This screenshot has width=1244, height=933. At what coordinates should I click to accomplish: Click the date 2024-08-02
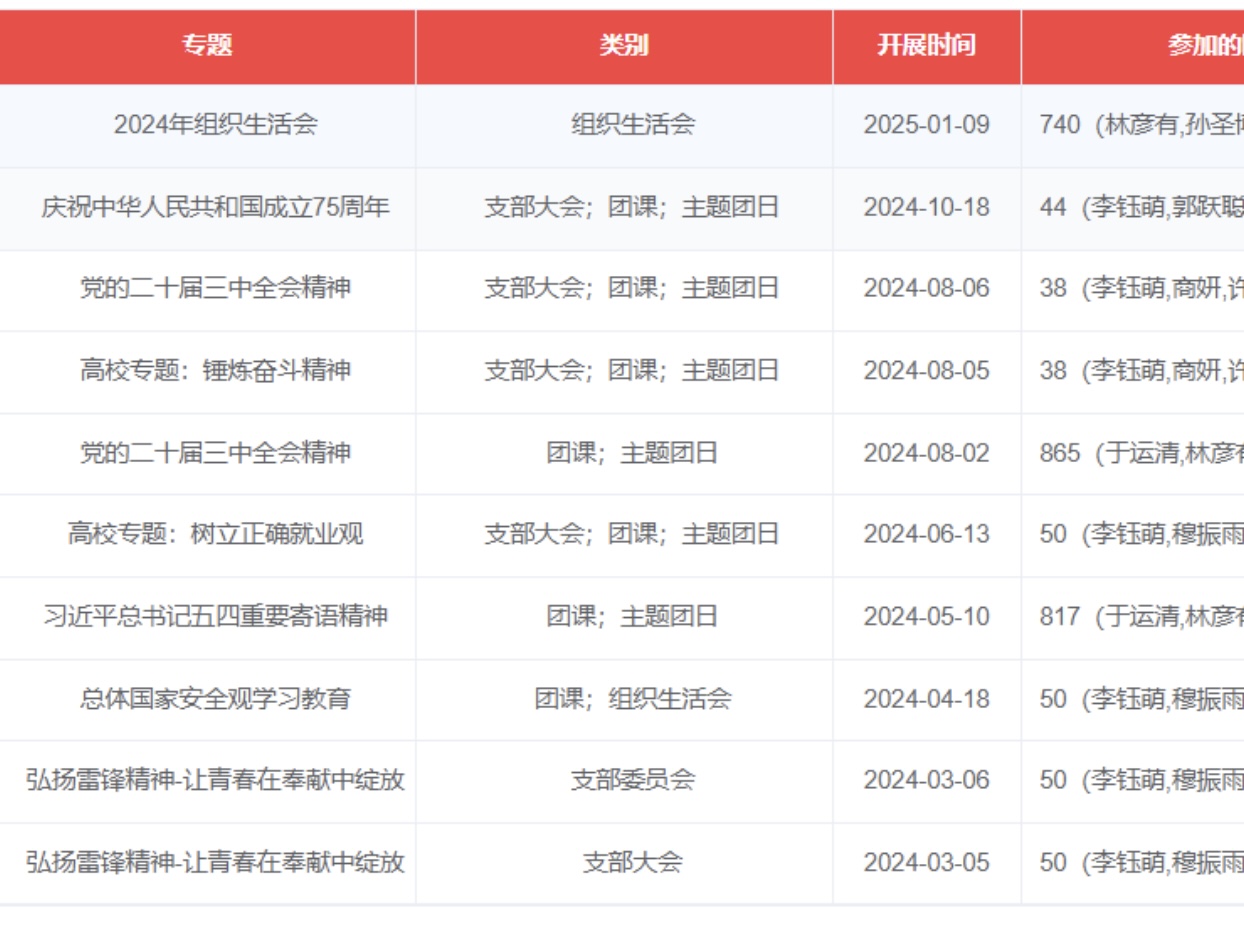coord(926,454)
